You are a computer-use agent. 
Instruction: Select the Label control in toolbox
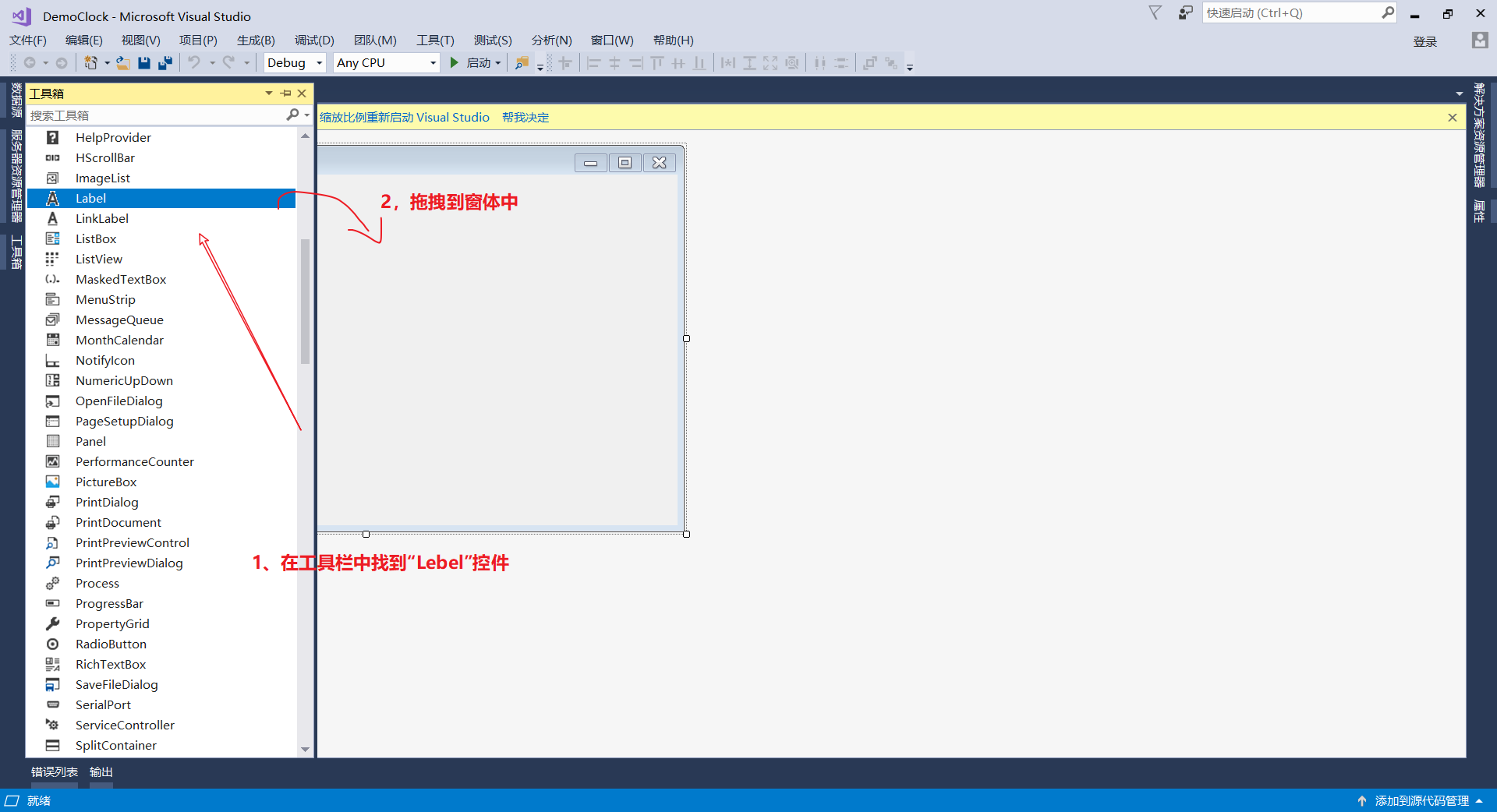tap(161, 199)
